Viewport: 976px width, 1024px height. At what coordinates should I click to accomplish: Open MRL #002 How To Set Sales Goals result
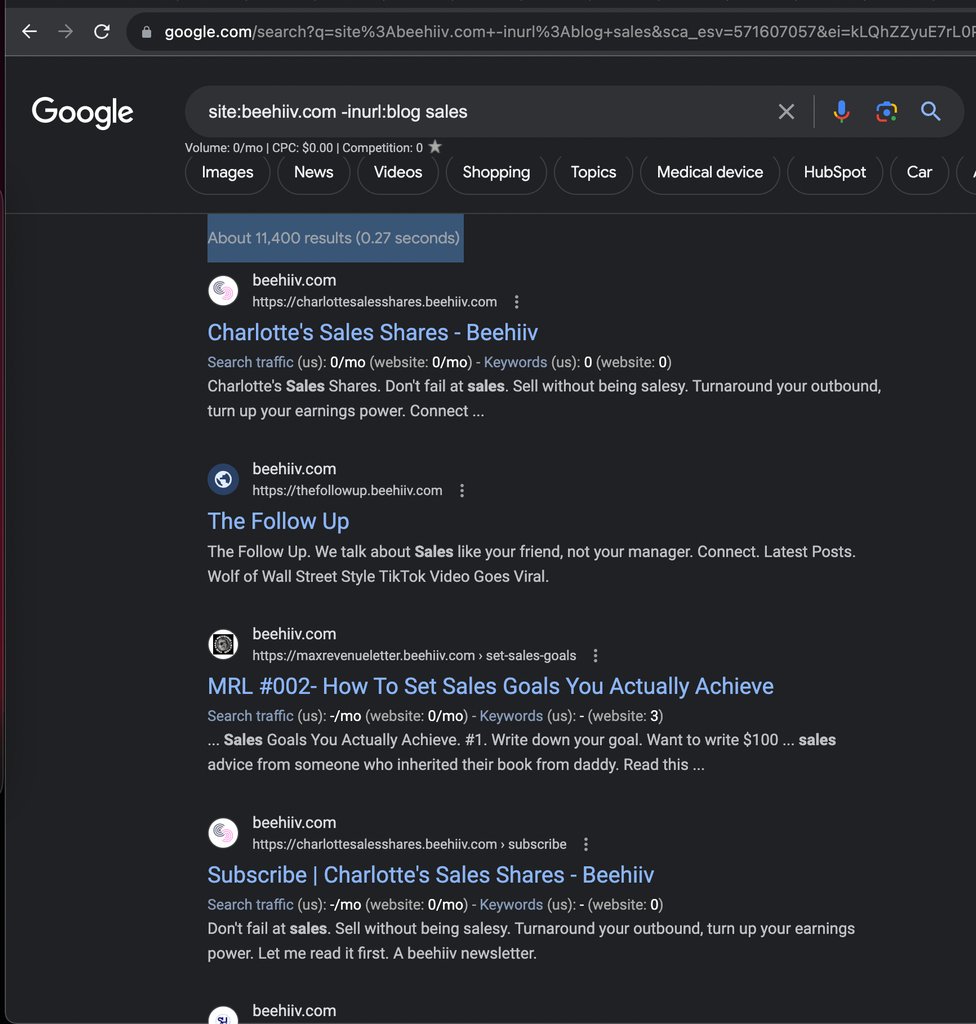(x=491, y=686)
